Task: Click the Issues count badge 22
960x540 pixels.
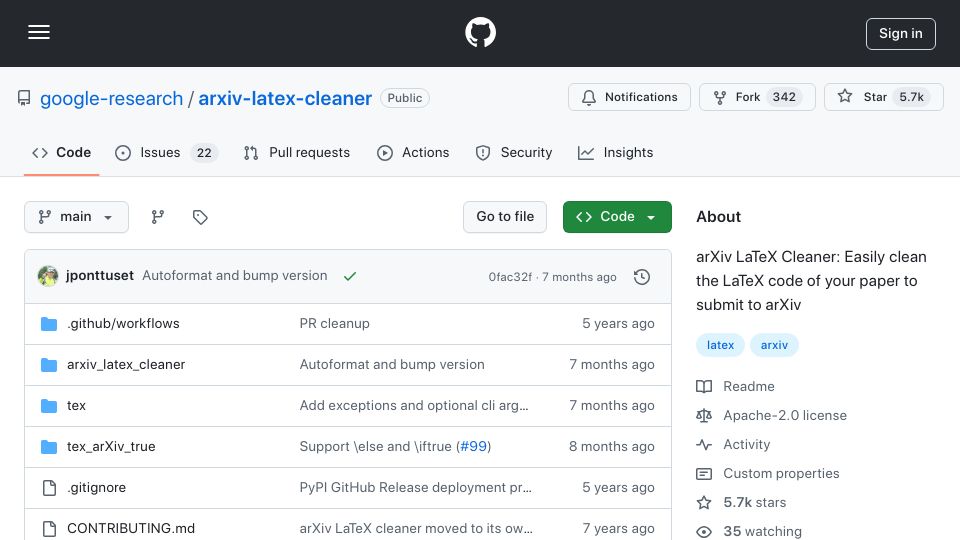Action: click(204, 152)
